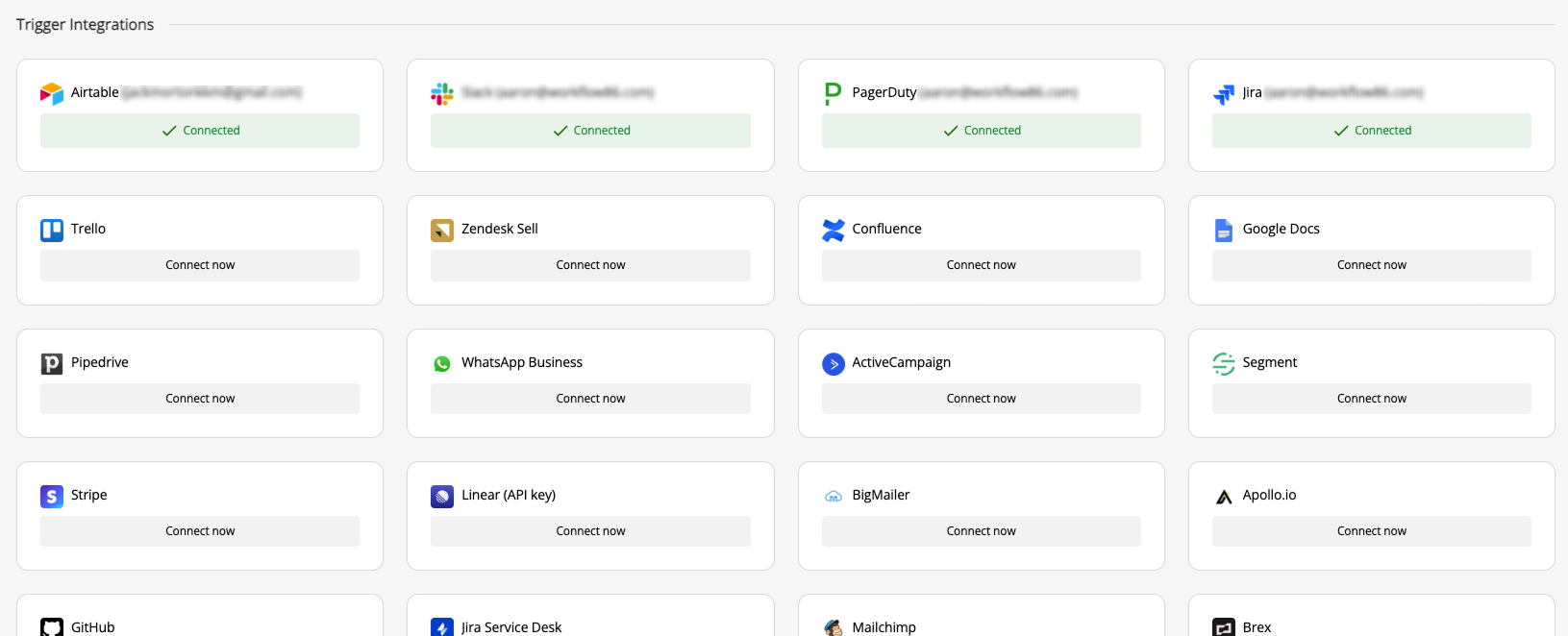1568x636 pixels.
Task: Connect Confluence with Connect now
Action: pyautogui.click(x=981, y=265)
